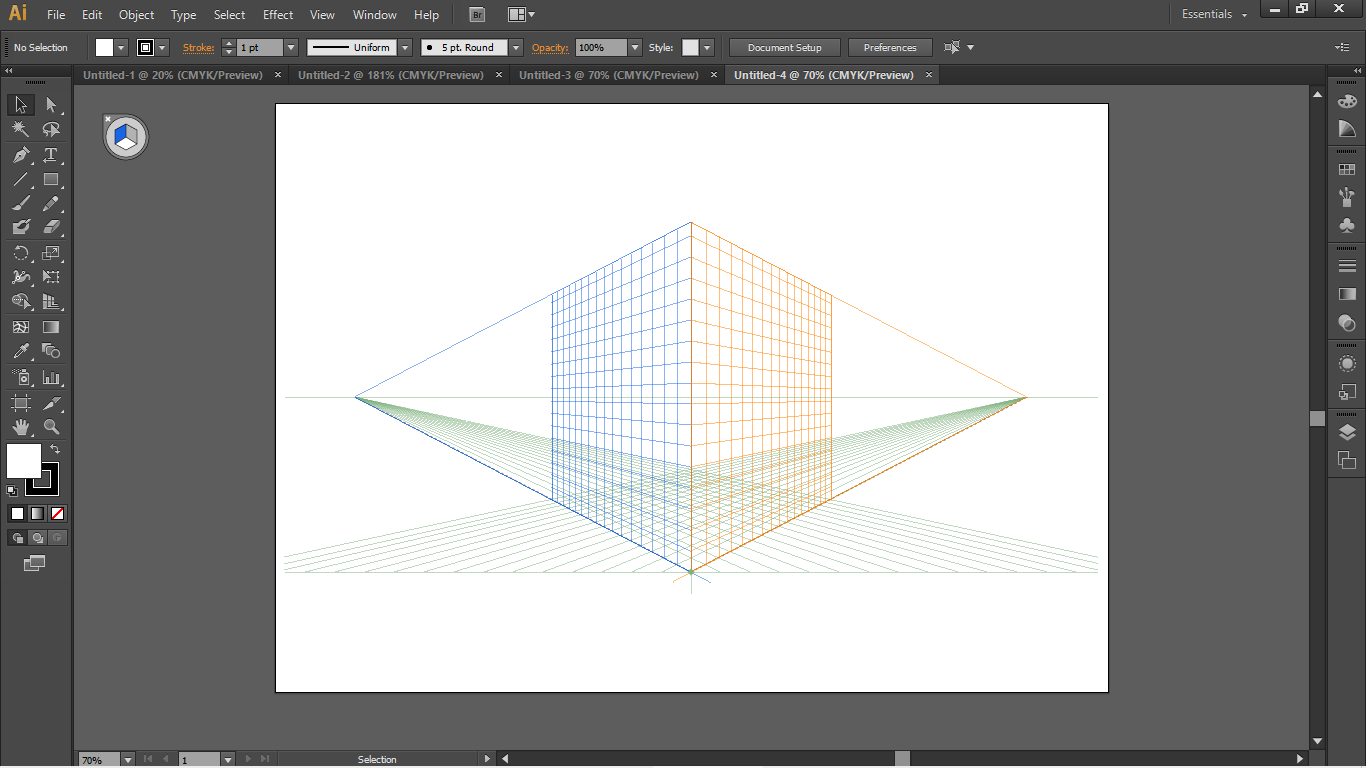Screen dimensions: 1366x768
Task: Activate the Type tool
Action: click(52, 155)
